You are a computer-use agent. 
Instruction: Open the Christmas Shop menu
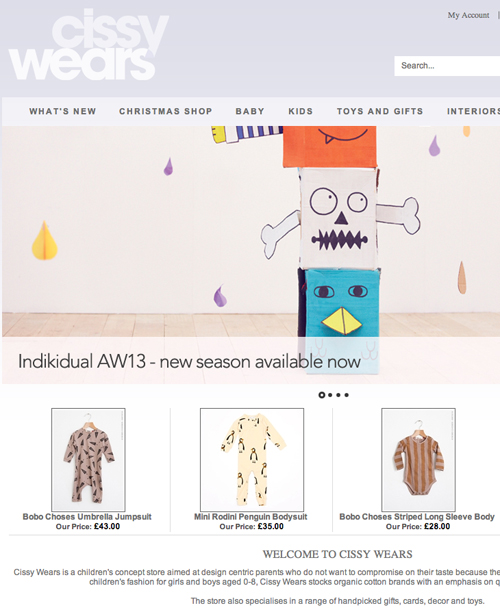click(166, 111)
